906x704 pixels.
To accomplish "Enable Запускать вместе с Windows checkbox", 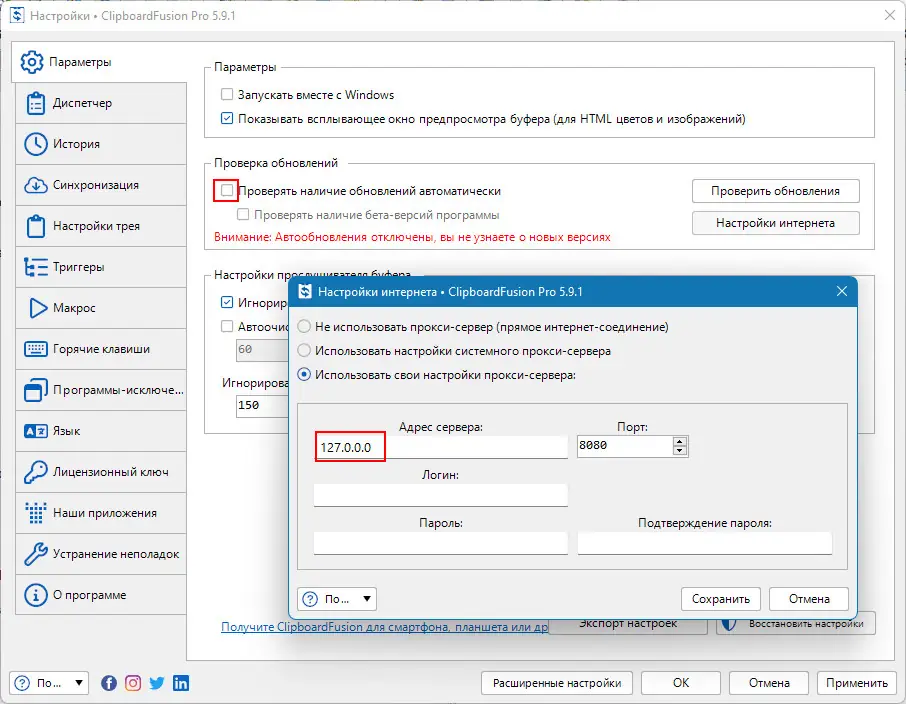I will pyautogui.click(x=227, y=94).
